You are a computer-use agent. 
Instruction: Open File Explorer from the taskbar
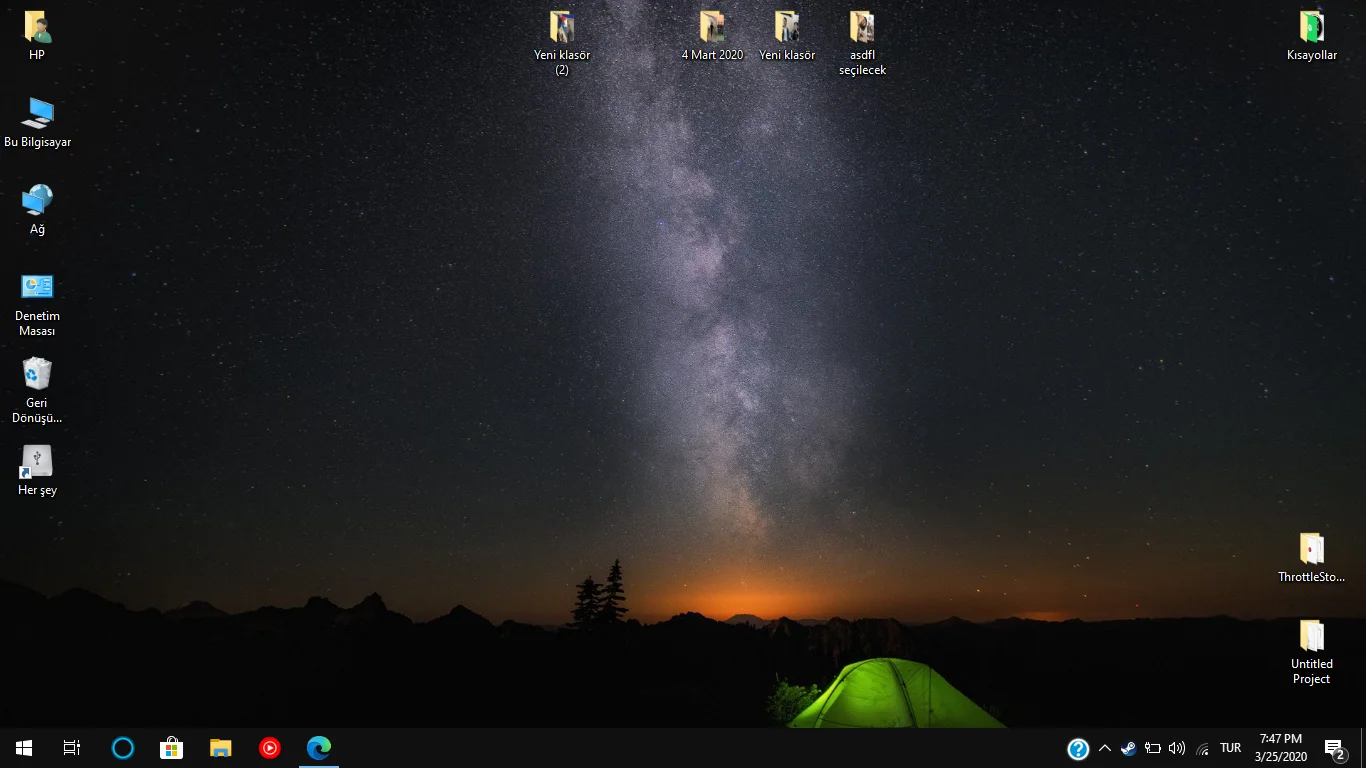pos(220,748)
